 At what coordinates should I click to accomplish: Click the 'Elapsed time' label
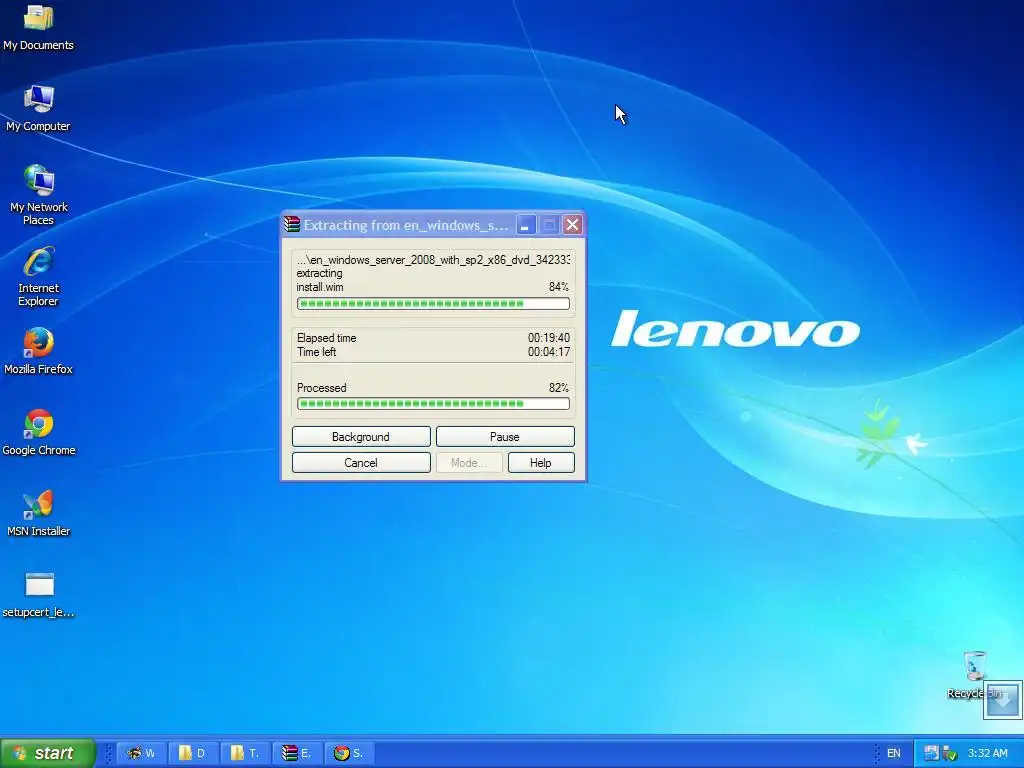tap(327, 338)
